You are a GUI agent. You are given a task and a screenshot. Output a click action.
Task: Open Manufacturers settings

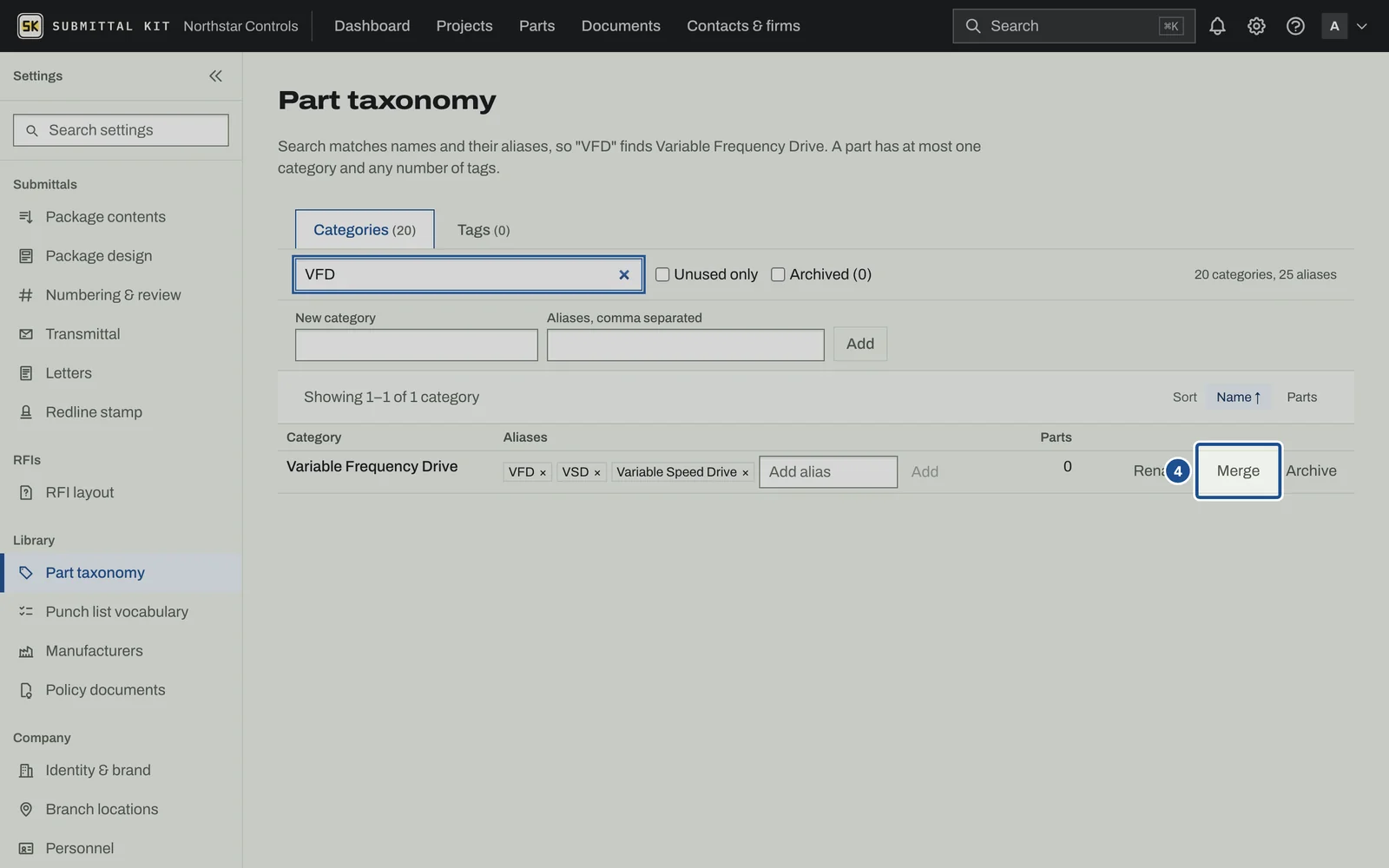click(x=121, y=651)
